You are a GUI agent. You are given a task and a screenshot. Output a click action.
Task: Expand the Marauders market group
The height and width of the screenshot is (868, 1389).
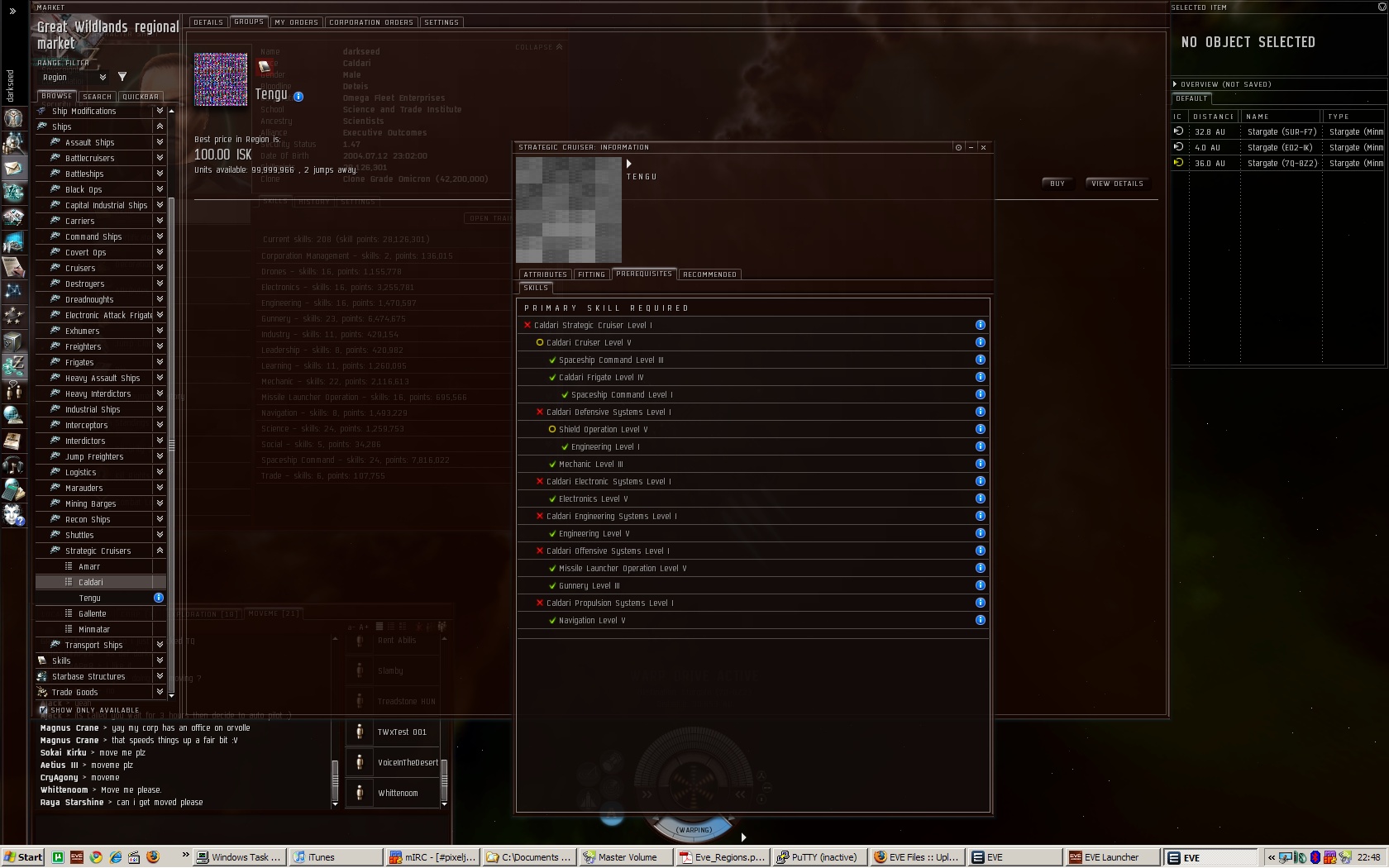[160, 488]
